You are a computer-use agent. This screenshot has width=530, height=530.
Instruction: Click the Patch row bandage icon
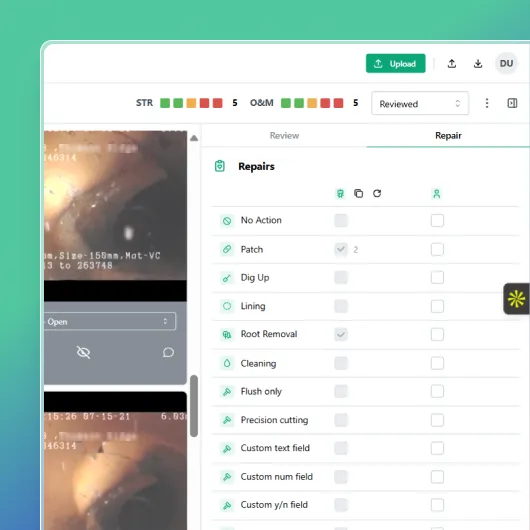(x=227, y=249)
